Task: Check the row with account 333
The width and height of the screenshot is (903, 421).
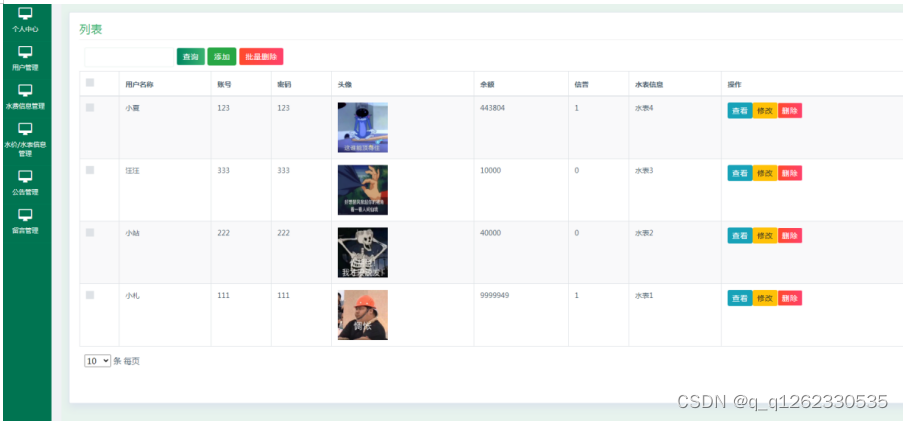Action: (x=90, y=170)
